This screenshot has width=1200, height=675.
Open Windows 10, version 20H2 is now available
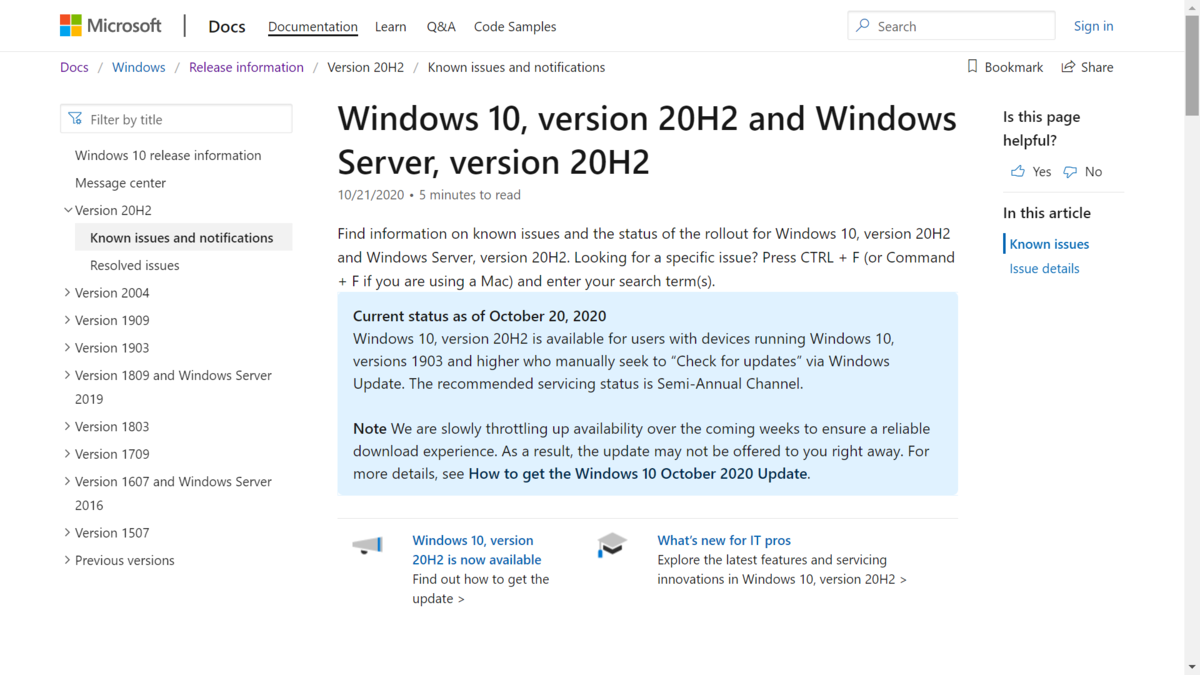pos(477,550)
